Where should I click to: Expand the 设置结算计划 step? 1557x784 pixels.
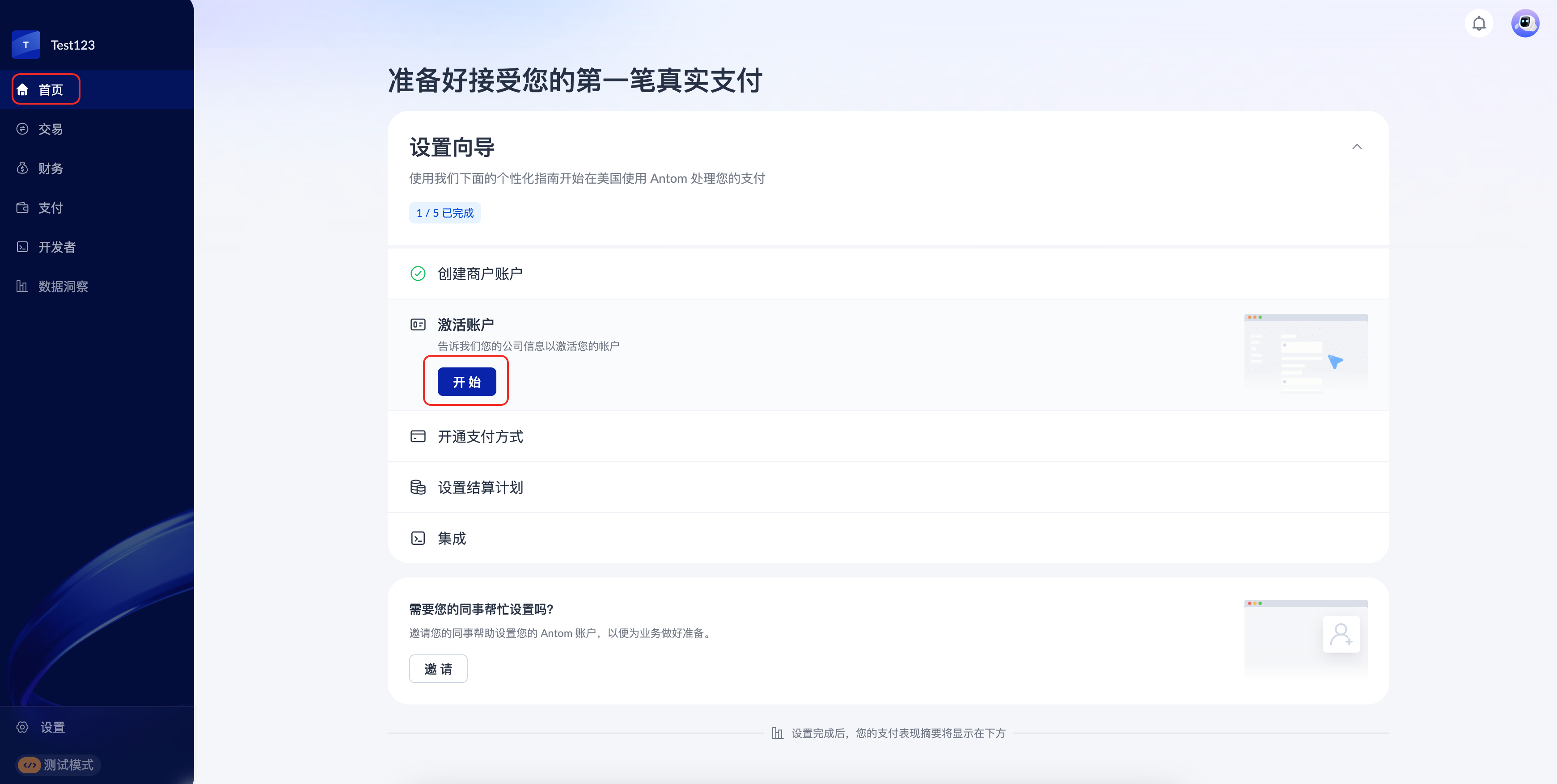[481, 487]
